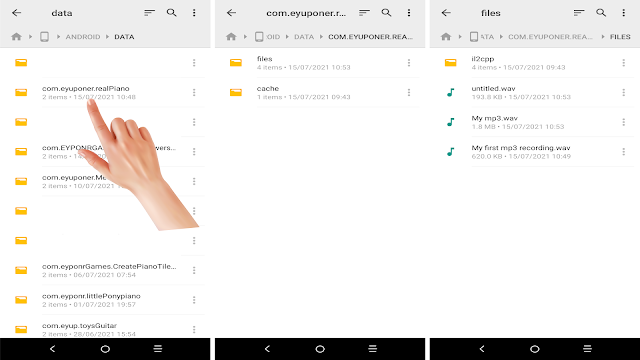This screenshot has height=360, width=640.
Task: Tap home icon in files screen breadcrumb
Action: pyautogui.click(x=446, y=37)
